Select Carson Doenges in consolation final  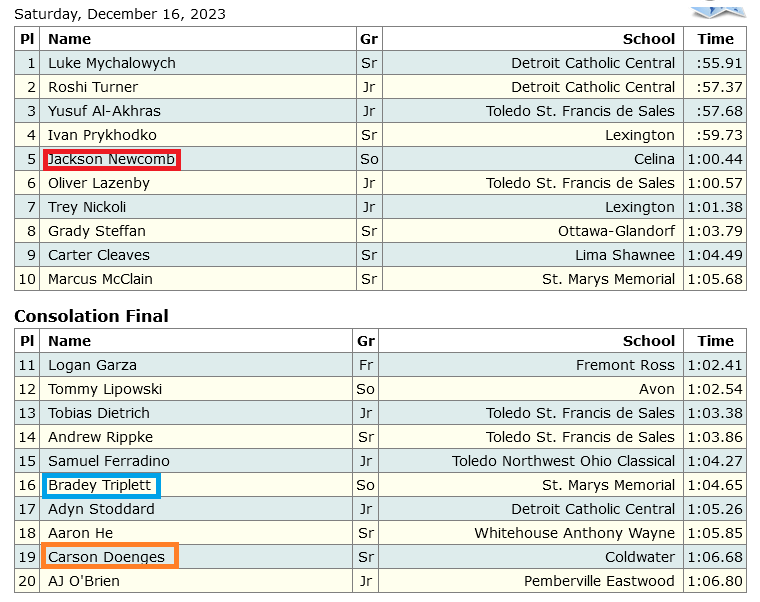(x=107, y=557)
